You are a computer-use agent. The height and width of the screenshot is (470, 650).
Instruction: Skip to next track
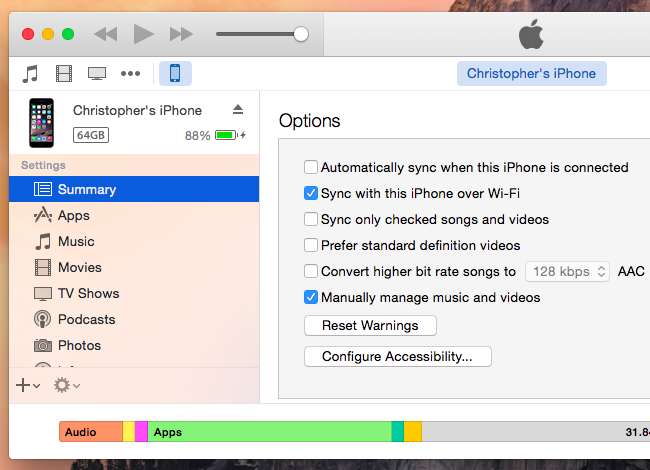(x=181, y=34)
